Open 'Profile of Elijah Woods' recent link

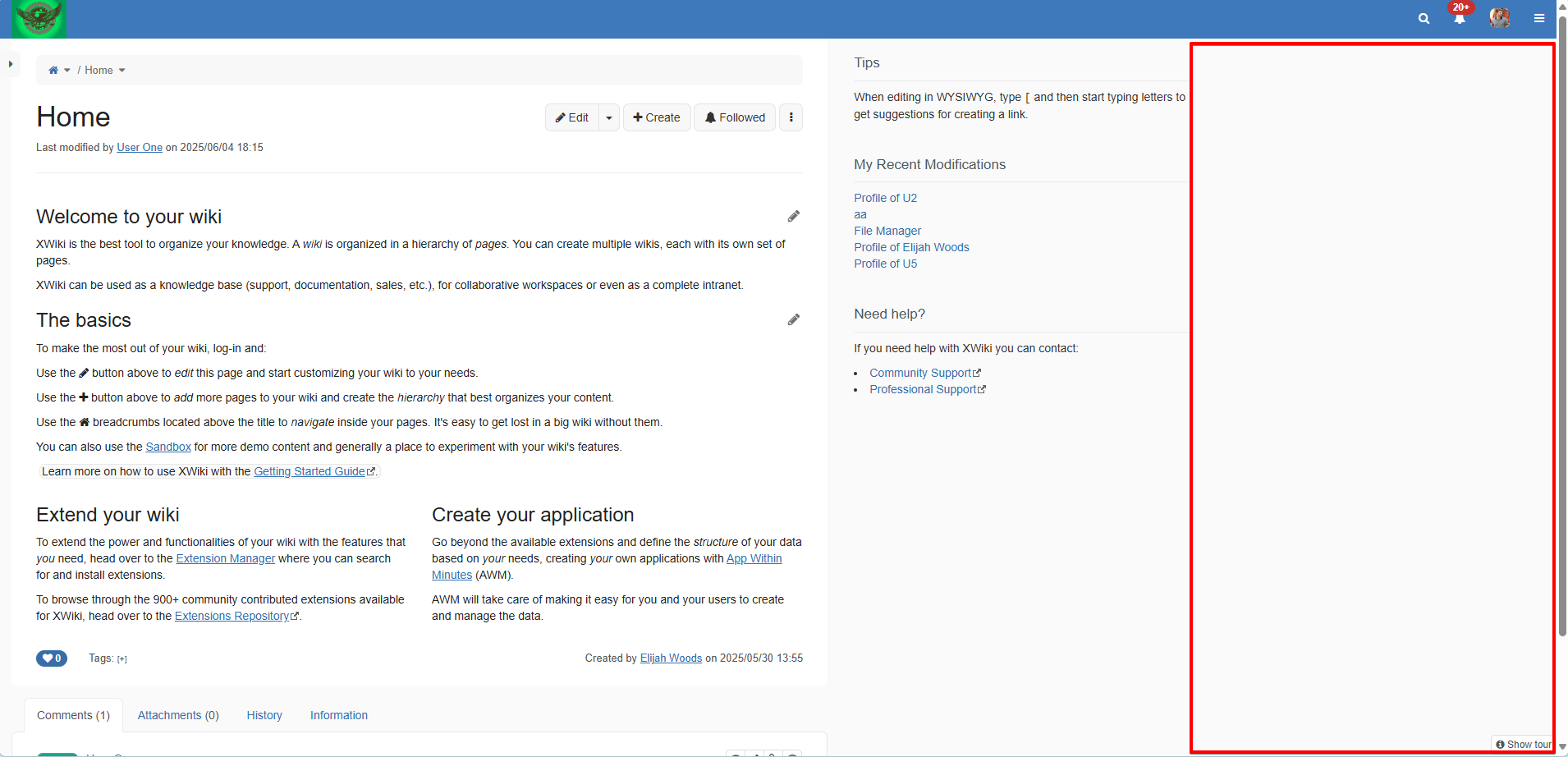coord(911,247)
